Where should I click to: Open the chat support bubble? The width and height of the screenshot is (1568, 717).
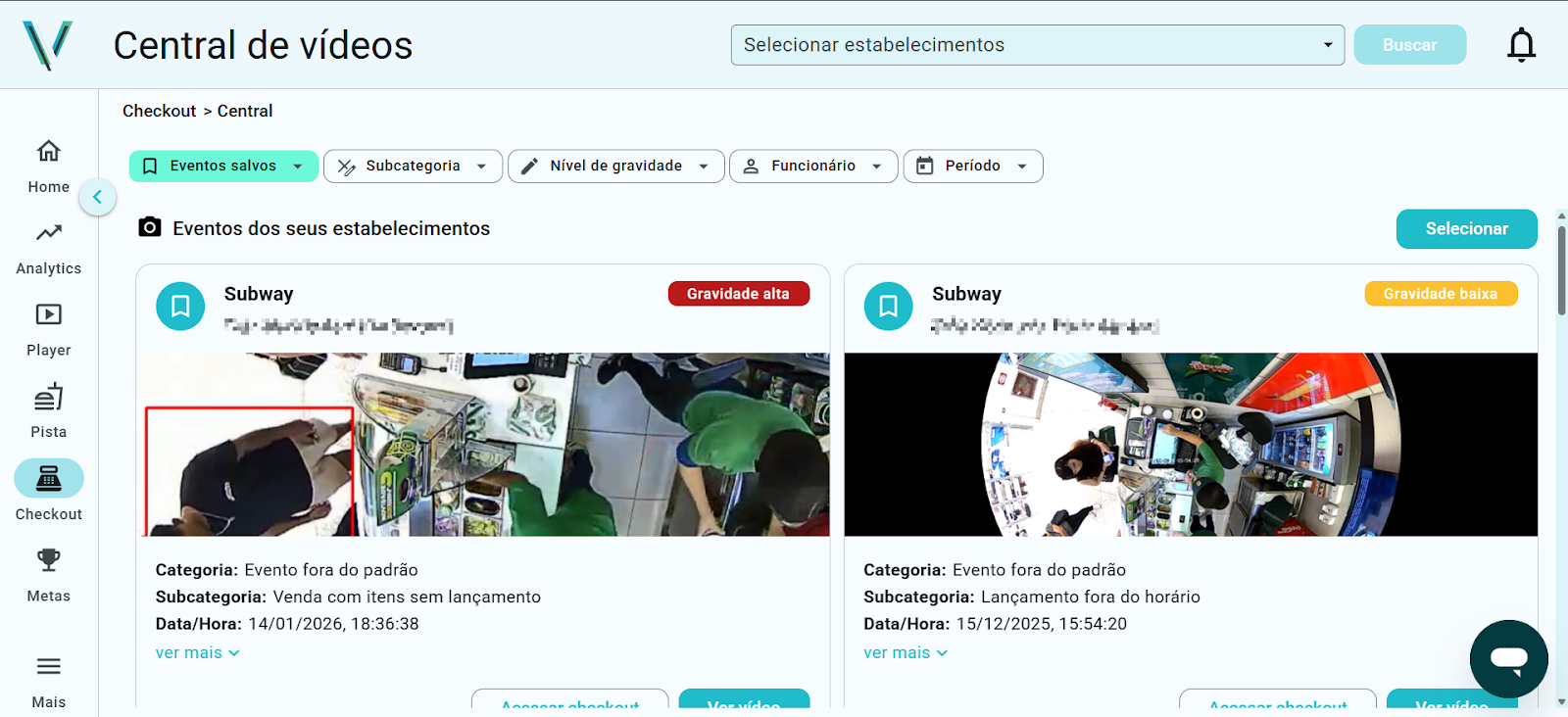[1508, 658]
